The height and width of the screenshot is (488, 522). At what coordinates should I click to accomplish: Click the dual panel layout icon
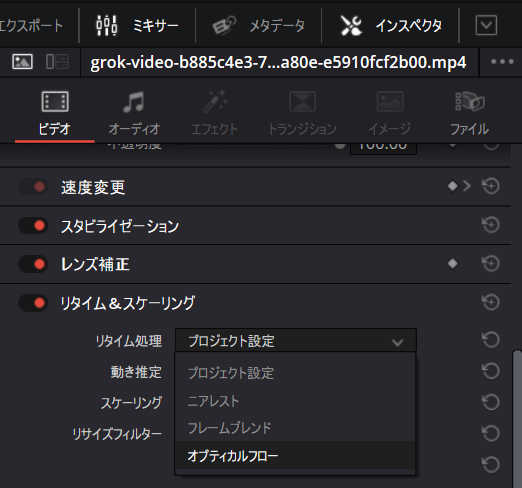tap(57, 62)
